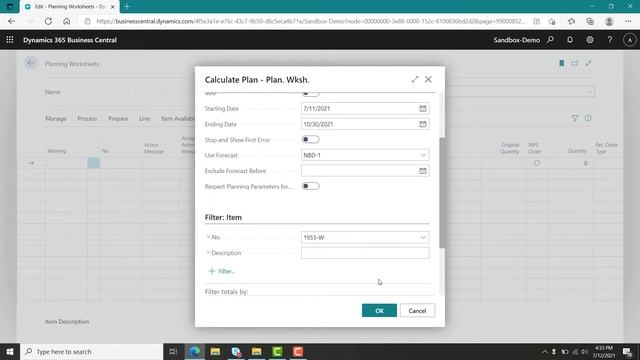This screenshot has height=360, width=640.
Task: Close the Calculate Plan dialog
Action: point(428,80)
